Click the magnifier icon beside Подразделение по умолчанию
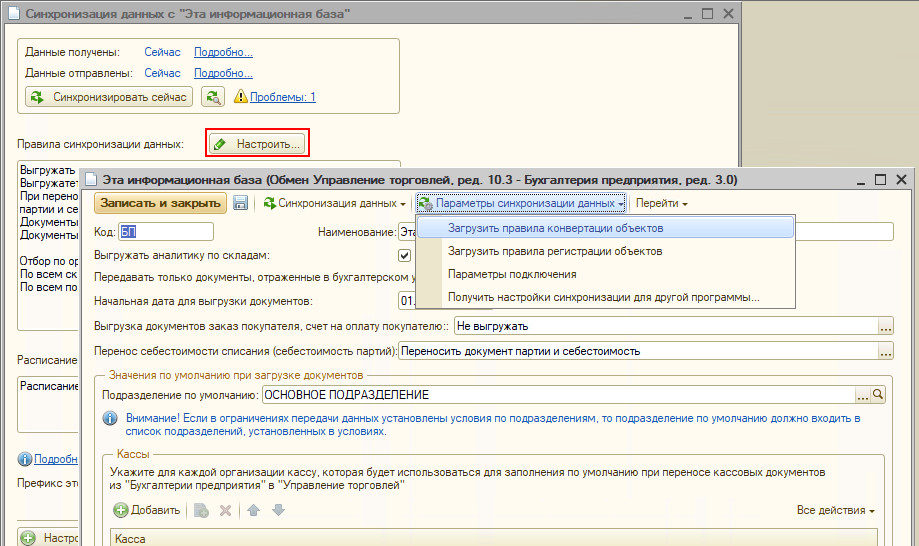The width and height of the screenshot is (919, 546). tap(879, 395)
